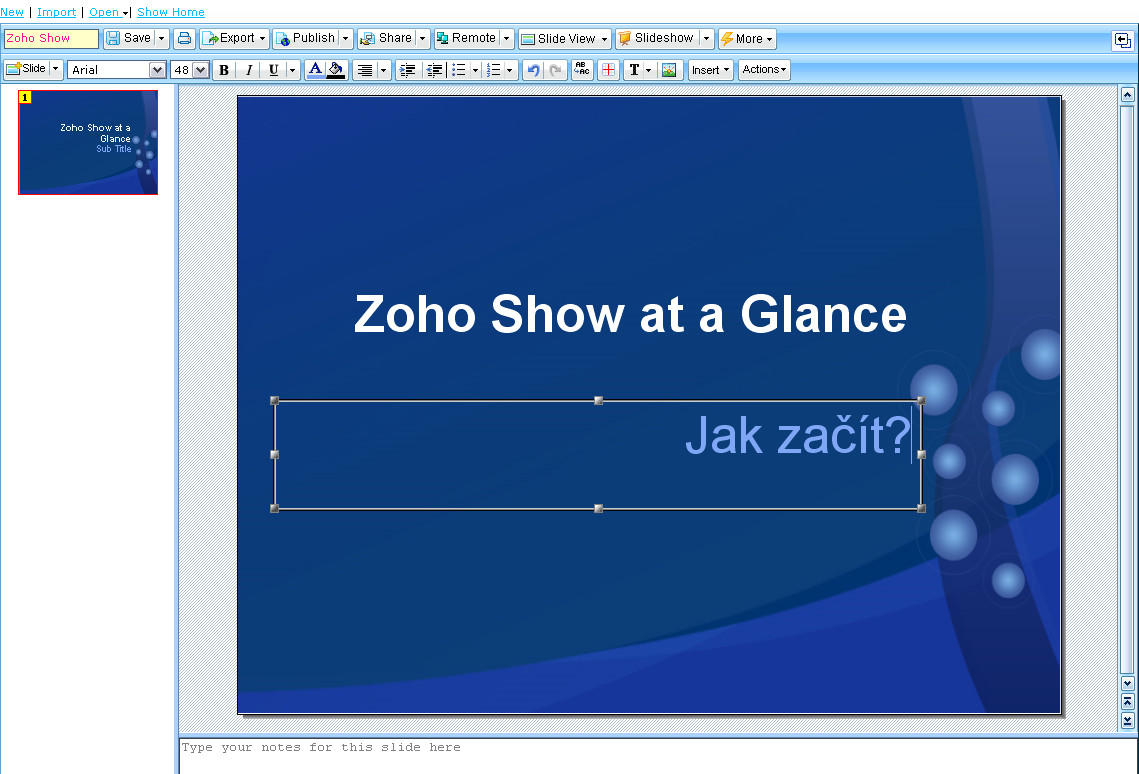Click the Print icon

click(185, 38)
